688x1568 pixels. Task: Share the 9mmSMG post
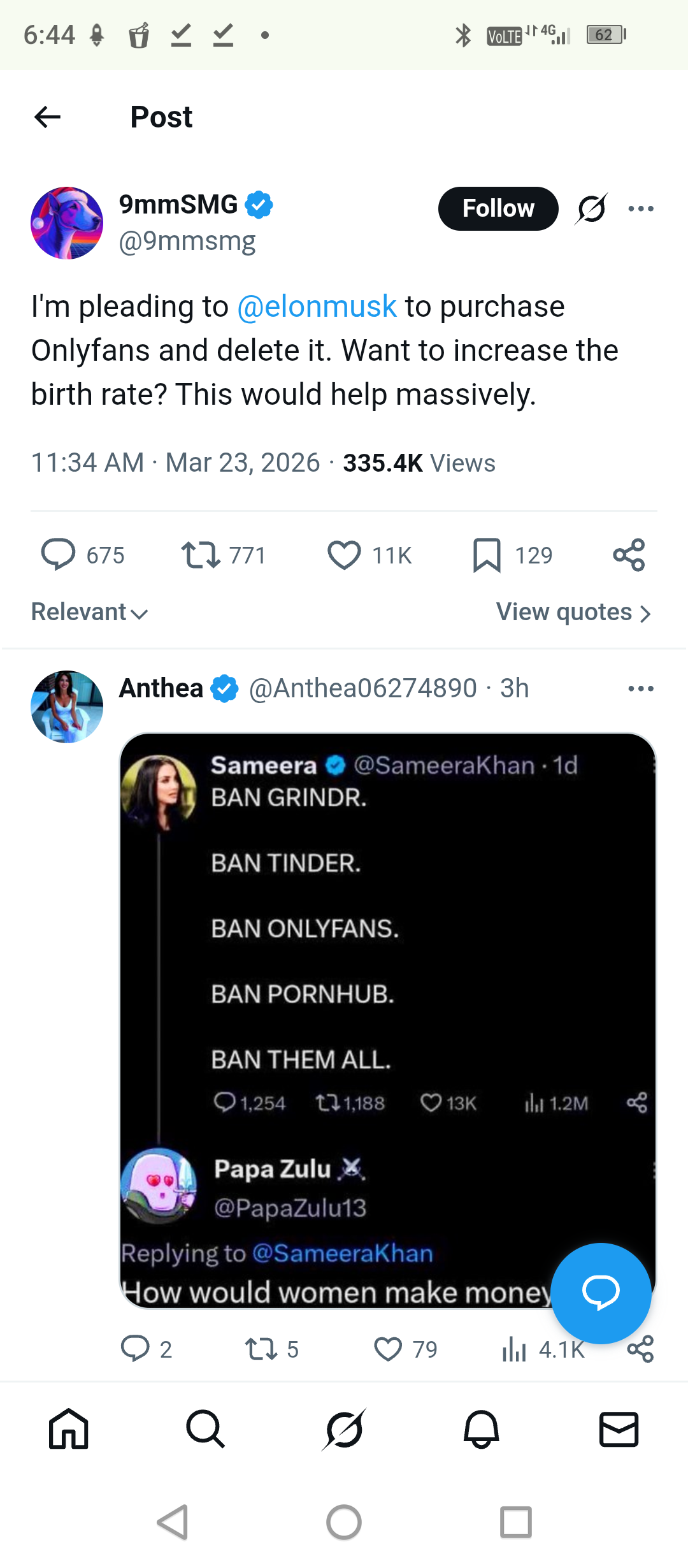click(x=629, y=555)
